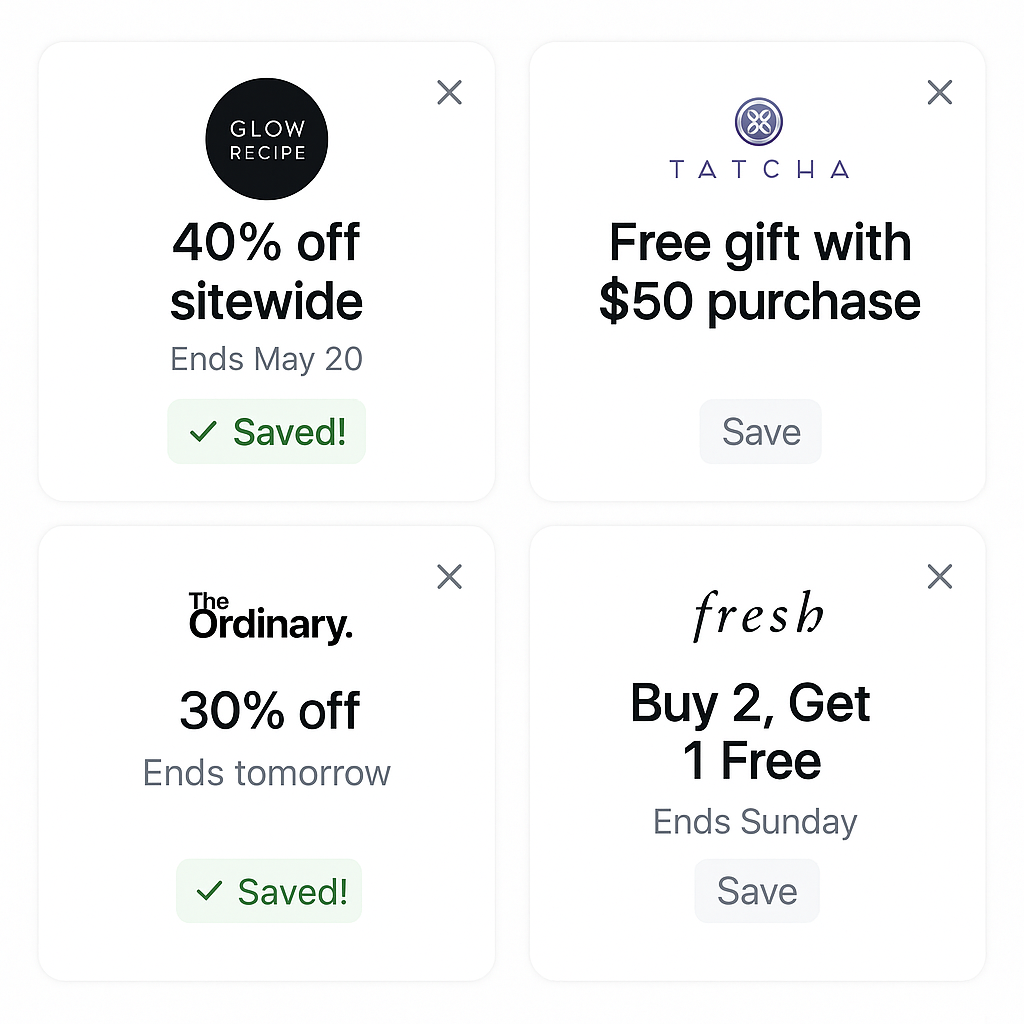
Task: Open the 40% off sitewide headline
Action: (x=266, y=271)
